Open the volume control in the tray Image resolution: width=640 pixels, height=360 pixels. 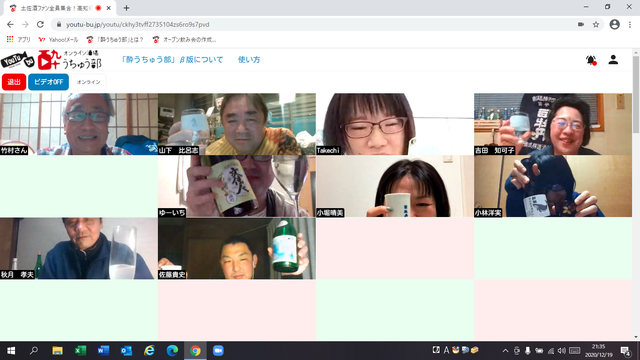pyautogui.click(x=562, y=351)
